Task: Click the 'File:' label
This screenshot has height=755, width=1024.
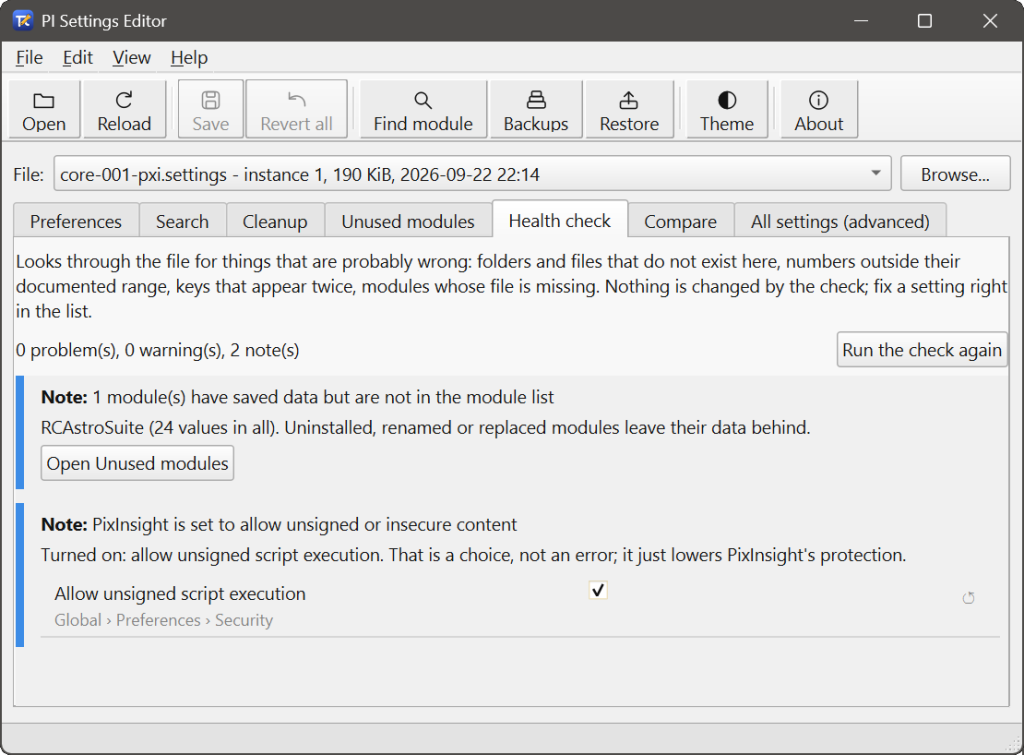Action: (29, 174)
